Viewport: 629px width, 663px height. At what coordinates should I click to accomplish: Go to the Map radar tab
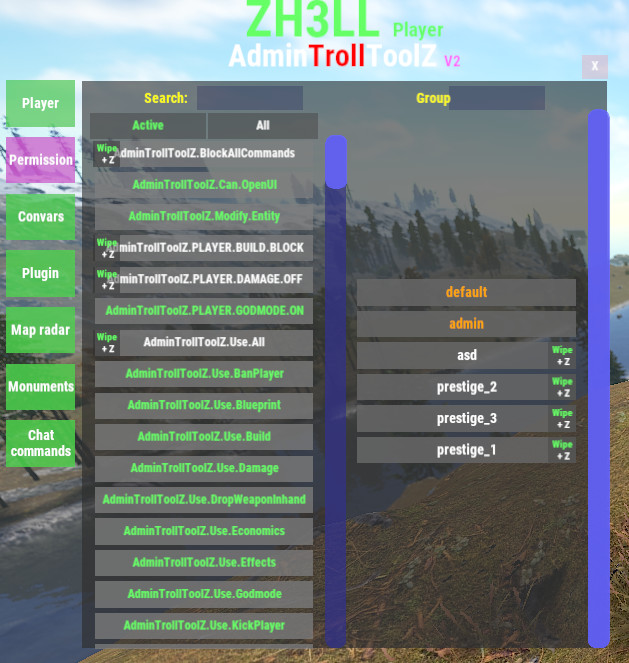41,330
